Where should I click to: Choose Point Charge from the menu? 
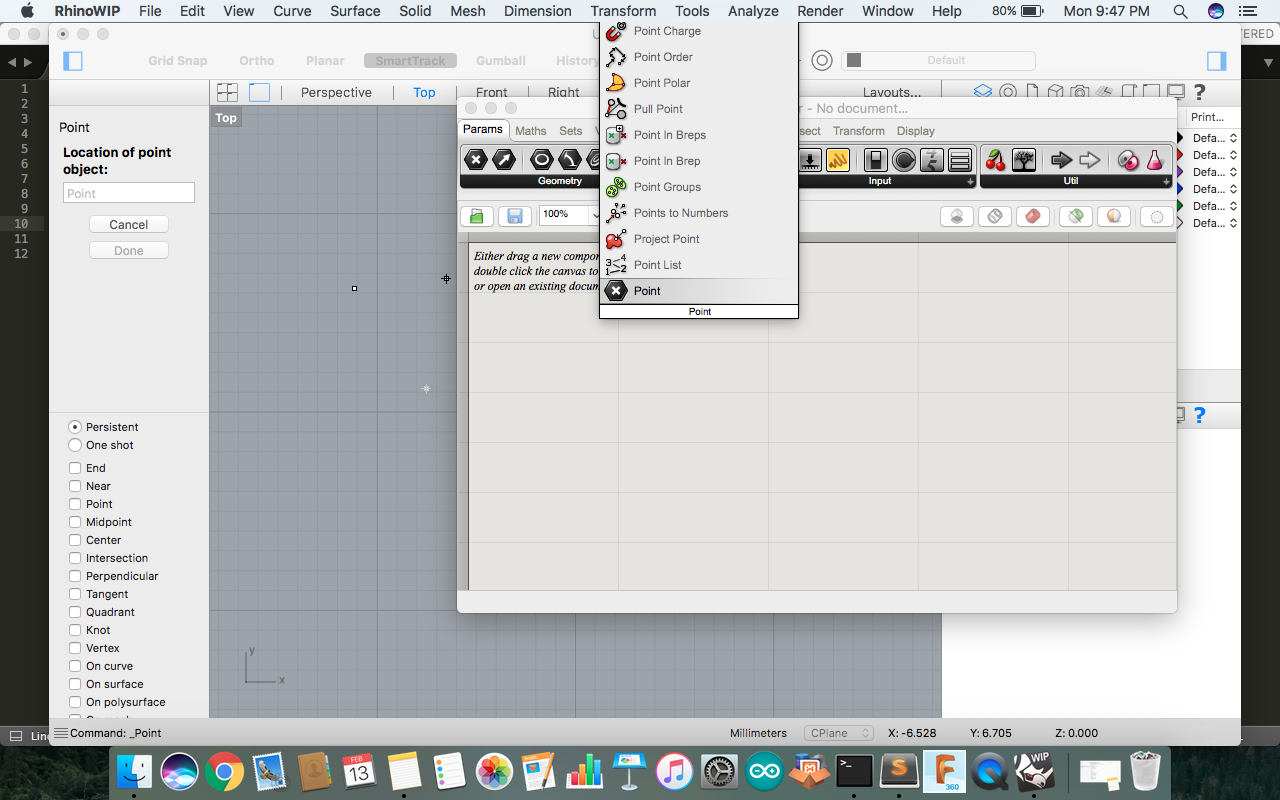coord(699,31)
